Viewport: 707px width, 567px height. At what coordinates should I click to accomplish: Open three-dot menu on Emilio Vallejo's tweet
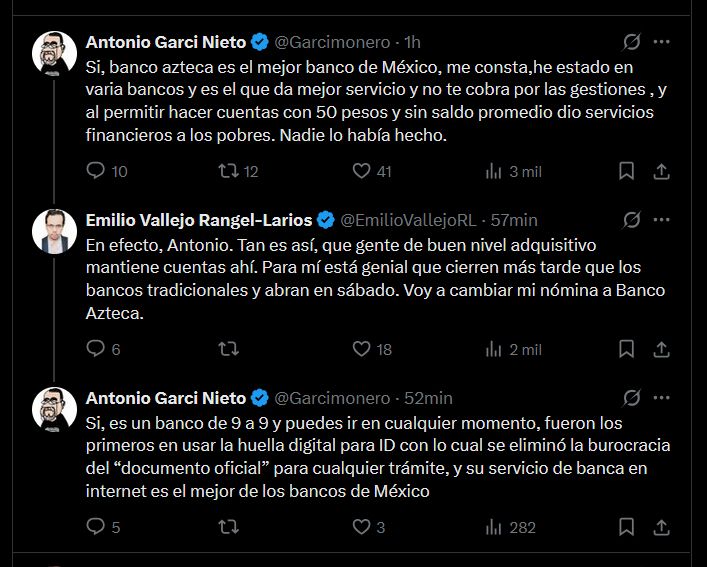pos(660,219)
